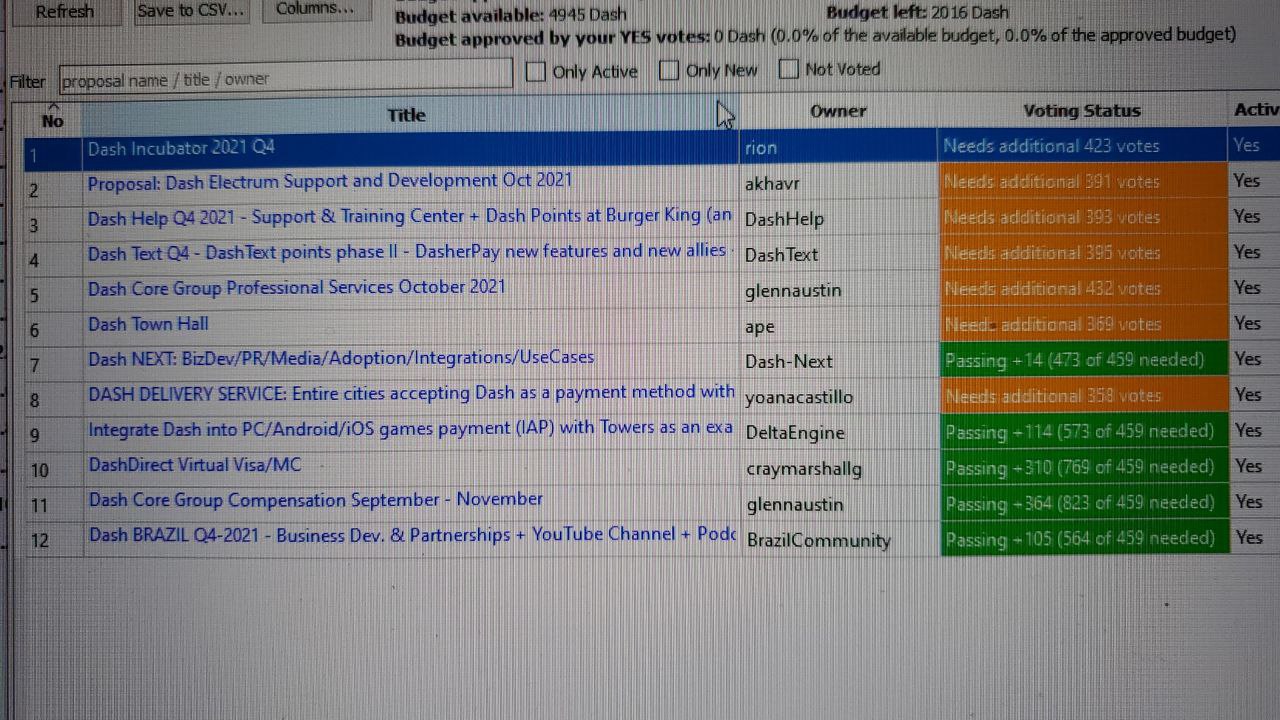This screenshot has width=1280, height=720.
Task: Enable the Only Active checkbox
Action: pos(536,71)
